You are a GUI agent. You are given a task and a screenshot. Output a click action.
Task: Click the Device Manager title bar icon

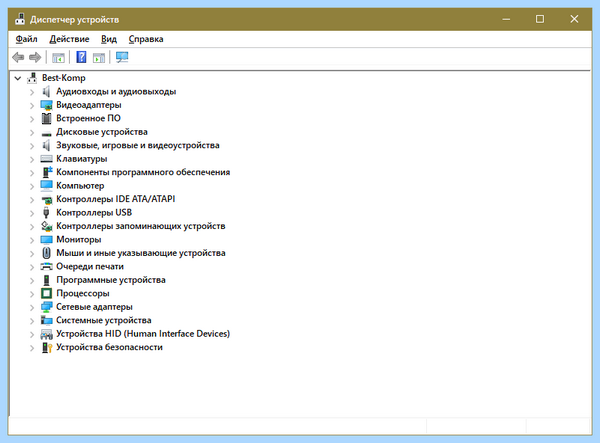(x=20, y=19)
